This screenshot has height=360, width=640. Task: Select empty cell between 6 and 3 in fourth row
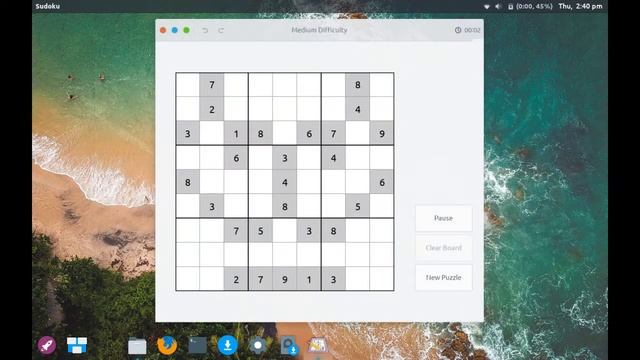click(260, 158)
